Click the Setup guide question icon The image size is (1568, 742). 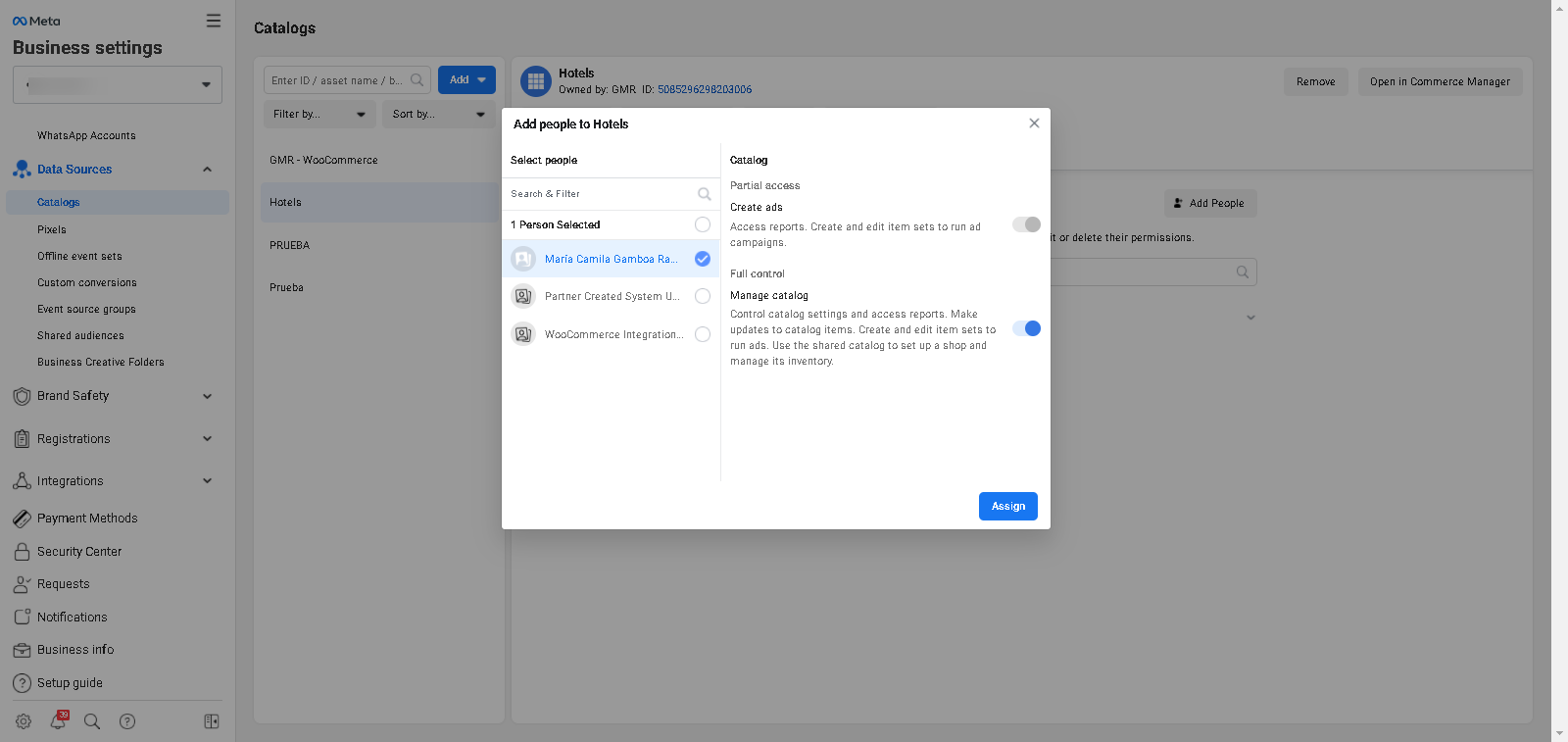(22, 683)
